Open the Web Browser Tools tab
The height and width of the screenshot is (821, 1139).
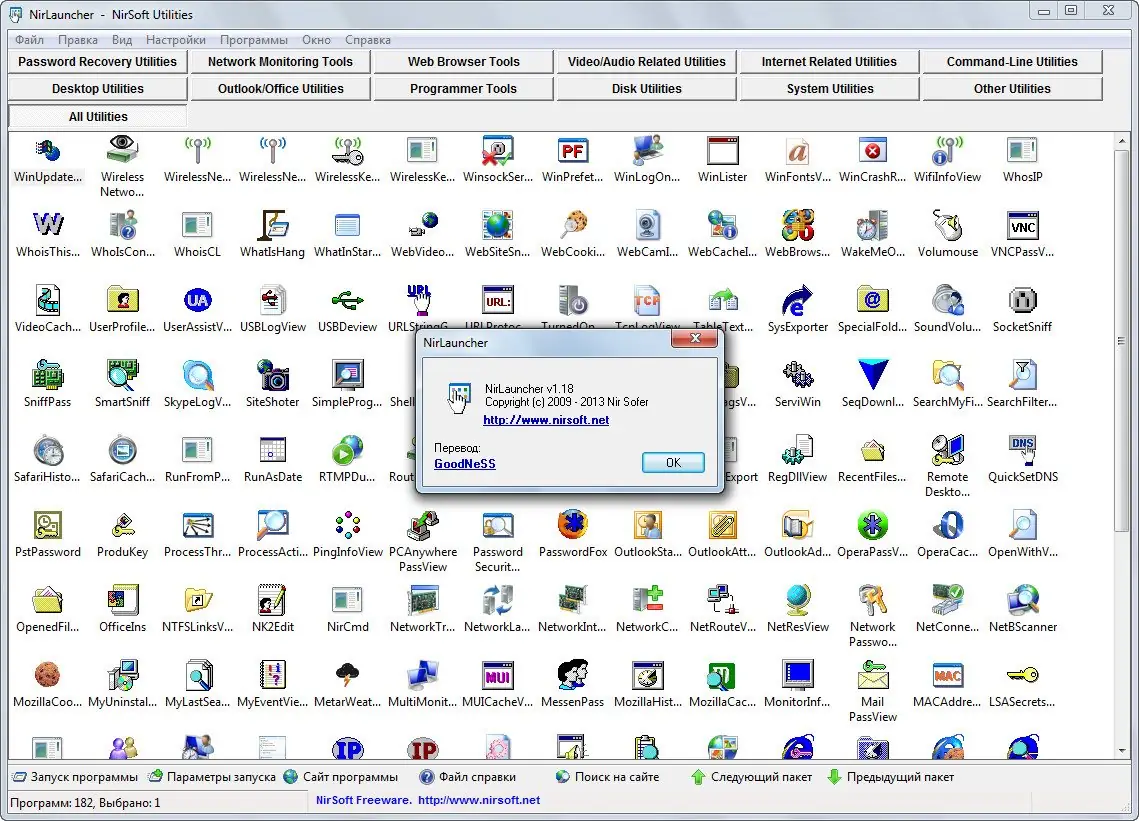(x=463, y=62)
